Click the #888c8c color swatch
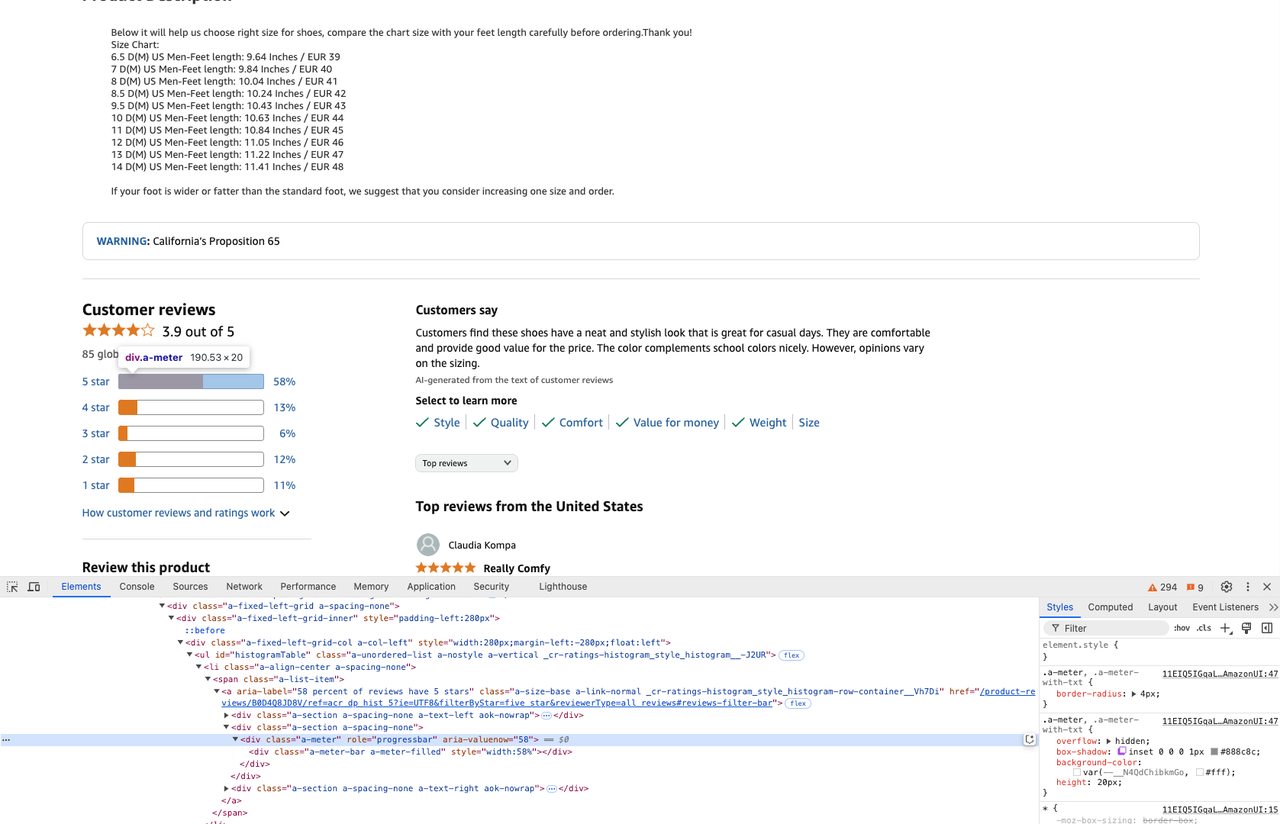Screen dimensions: 1280x824 click(1214, 752)
